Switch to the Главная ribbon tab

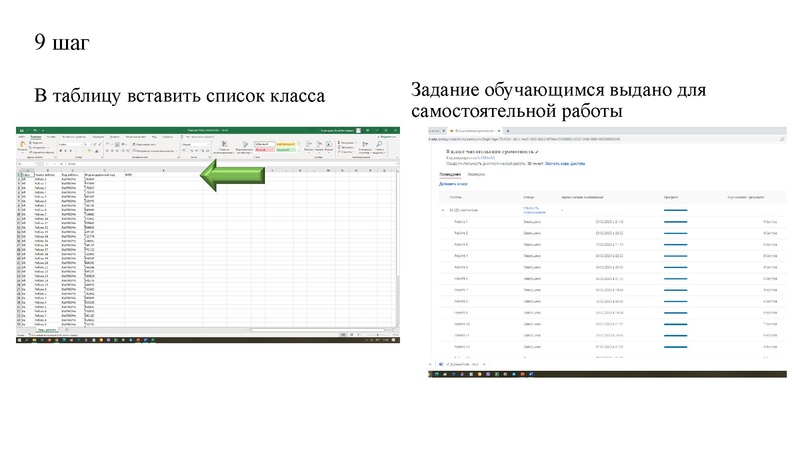tap(36, 137)
